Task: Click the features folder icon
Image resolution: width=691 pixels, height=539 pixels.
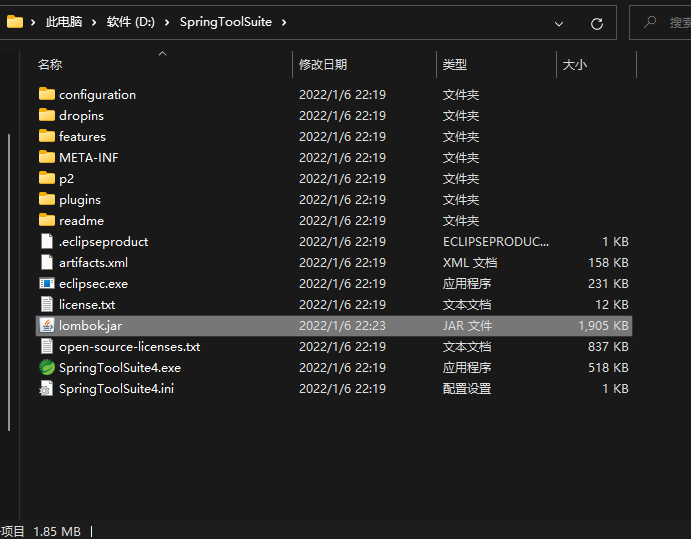Action: pyautogui.click(x=47, y=136)
